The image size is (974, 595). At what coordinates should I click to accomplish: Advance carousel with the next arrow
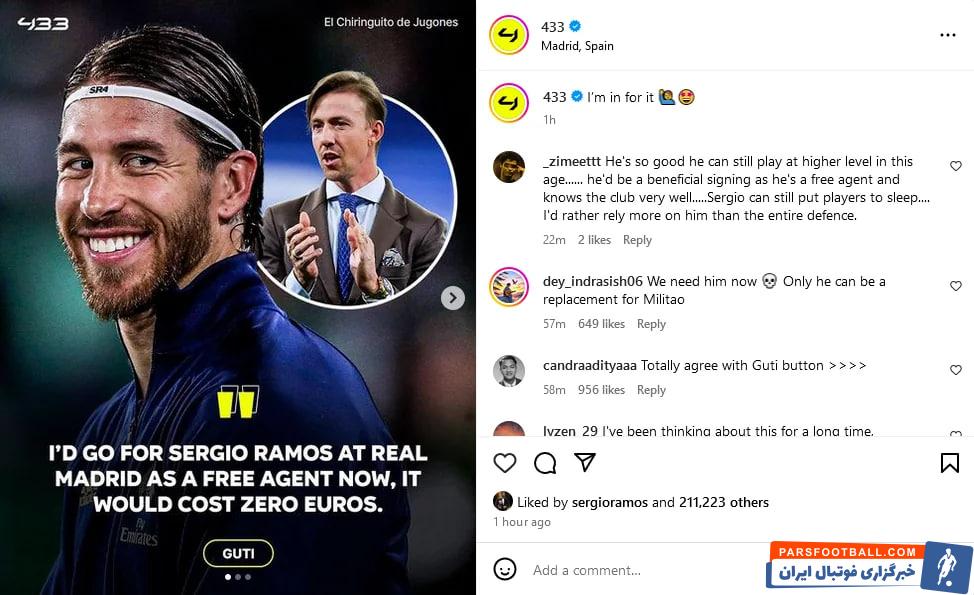click(453, 298)
